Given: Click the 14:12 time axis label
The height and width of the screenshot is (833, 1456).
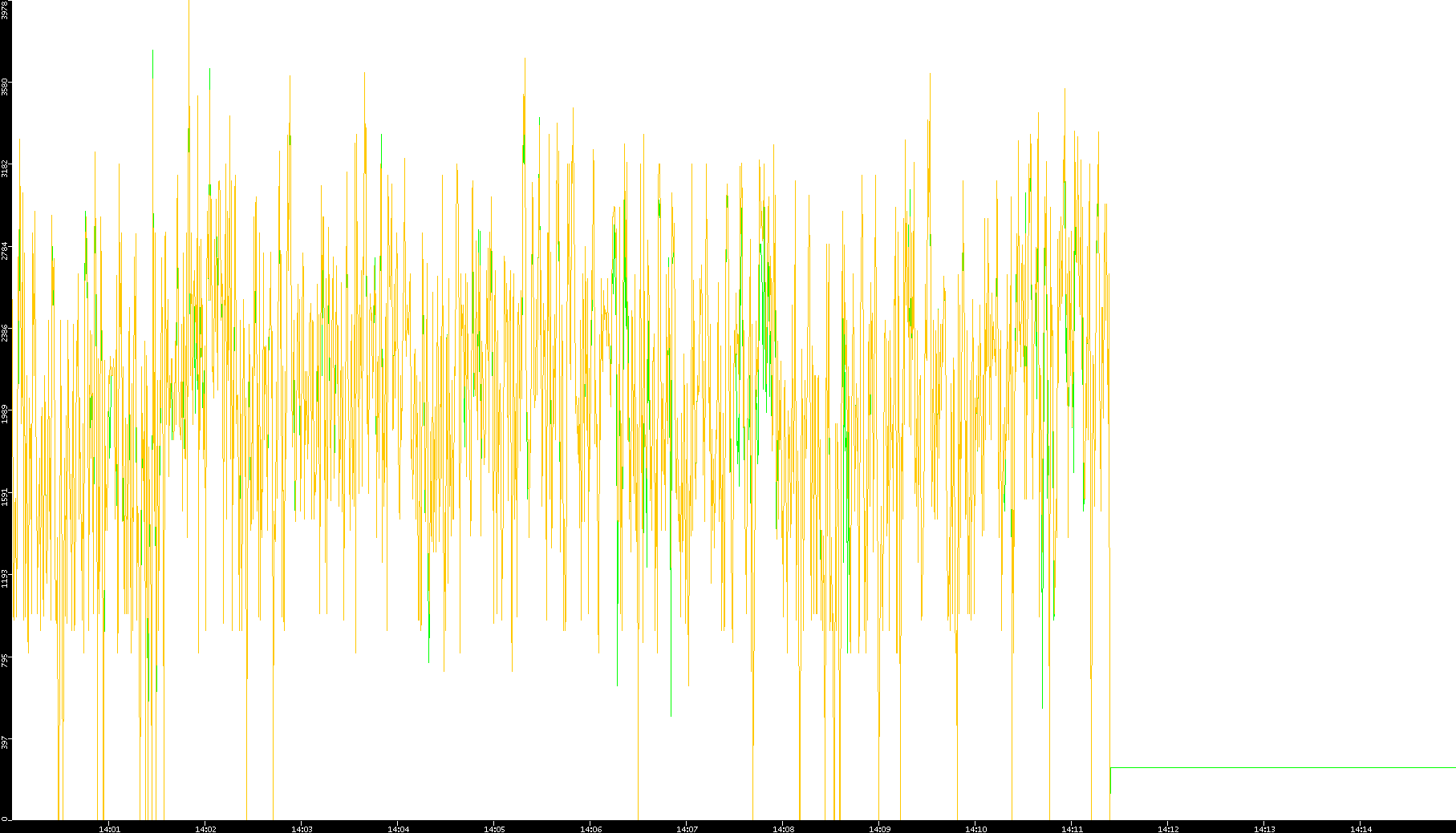Looking at the screenshot, I should coord(1168,829).
